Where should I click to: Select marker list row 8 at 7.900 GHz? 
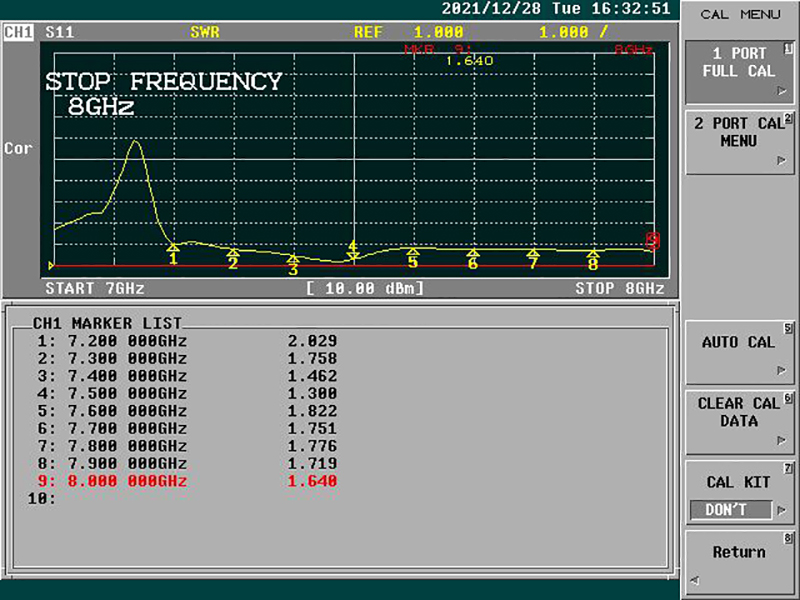[187, 463]
